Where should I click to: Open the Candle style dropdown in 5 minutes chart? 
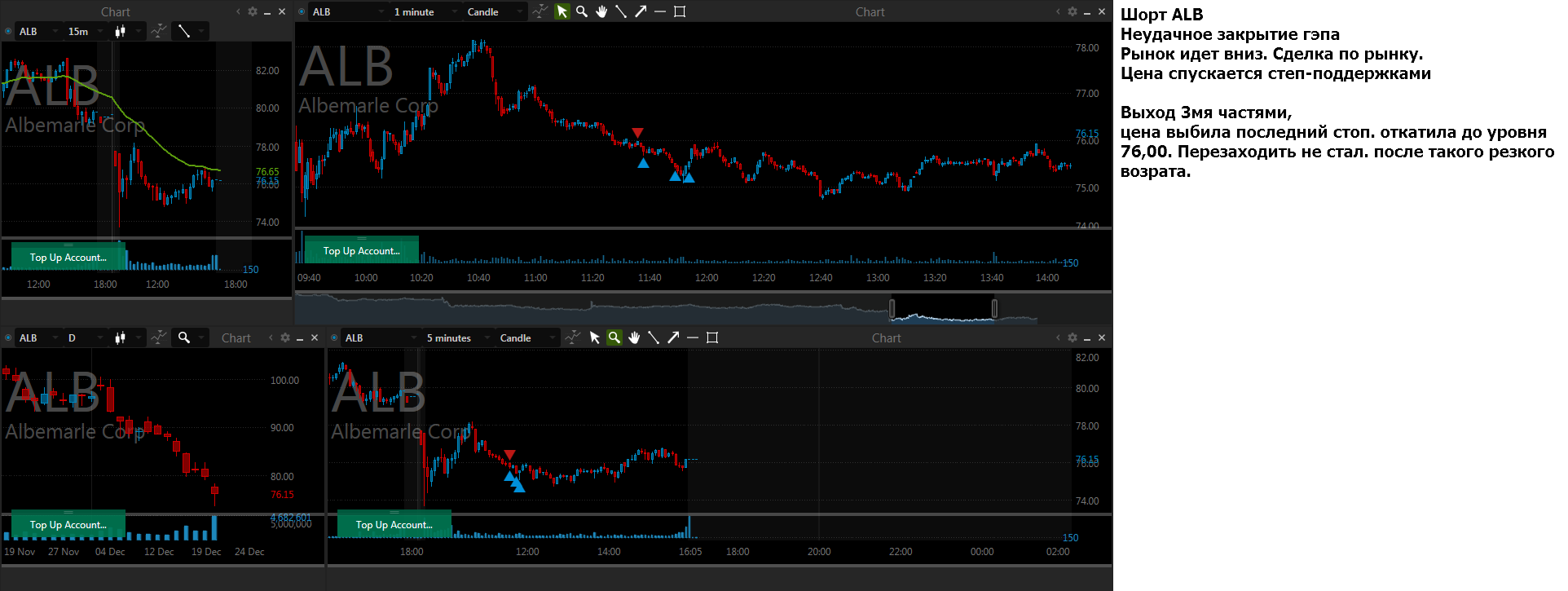tap(528, 337)
